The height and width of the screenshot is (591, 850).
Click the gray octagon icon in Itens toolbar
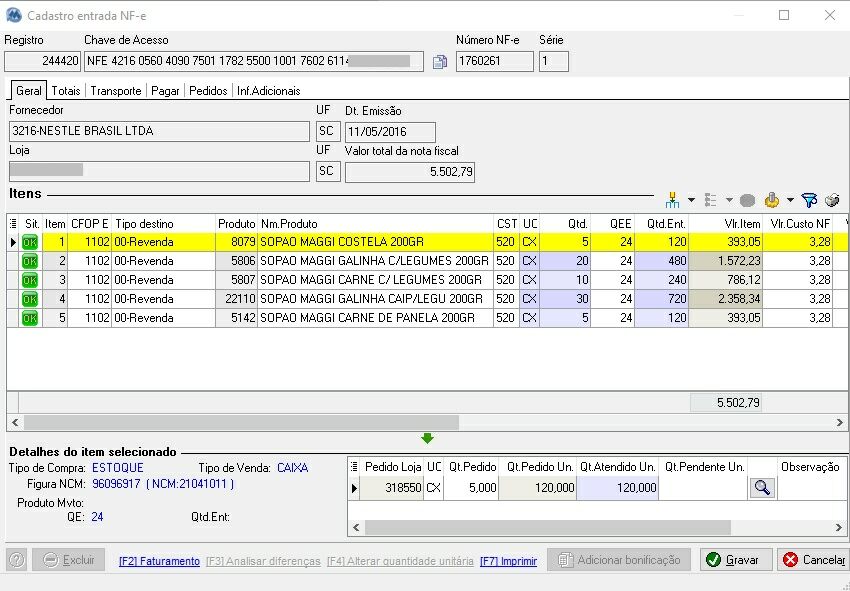(x=748, y=201)
